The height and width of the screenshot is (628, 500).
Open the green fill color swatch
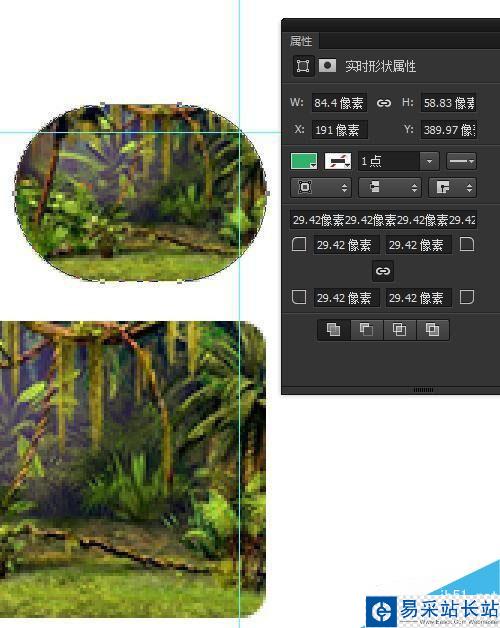304,161
